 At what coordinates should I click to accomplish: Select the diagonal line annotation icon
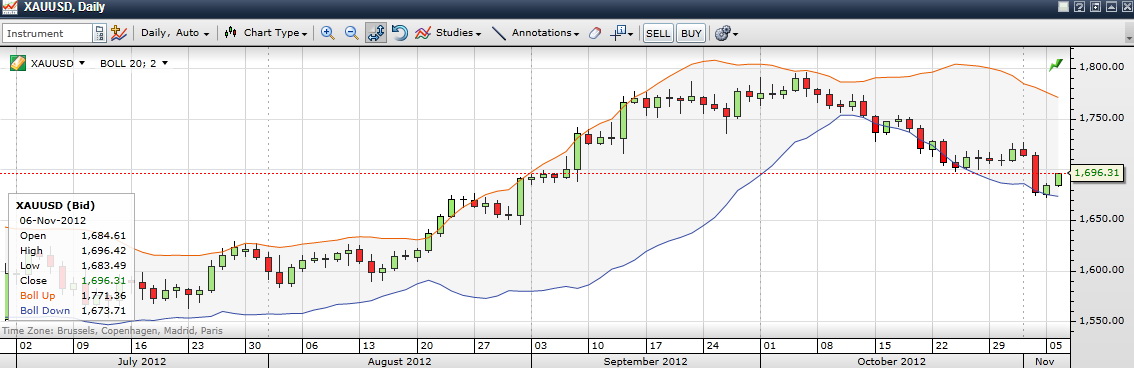point(498,33)
